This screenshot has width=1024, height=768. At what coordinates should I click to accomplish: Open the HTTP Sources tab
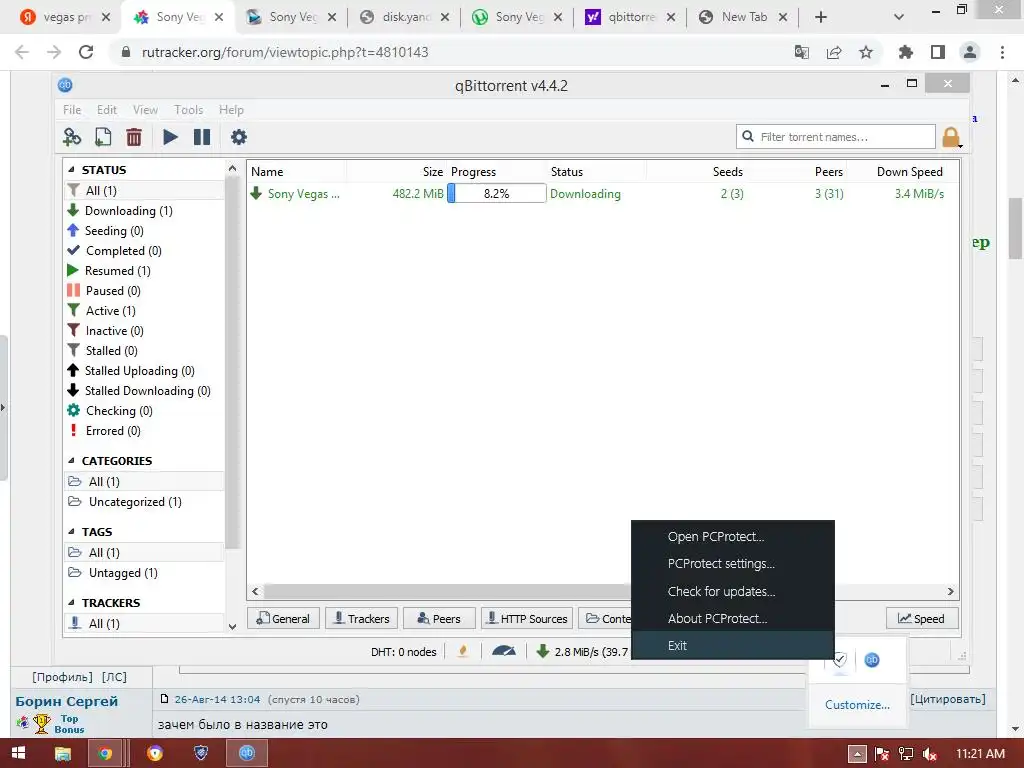pyautogui.click(x=527, y=618)
